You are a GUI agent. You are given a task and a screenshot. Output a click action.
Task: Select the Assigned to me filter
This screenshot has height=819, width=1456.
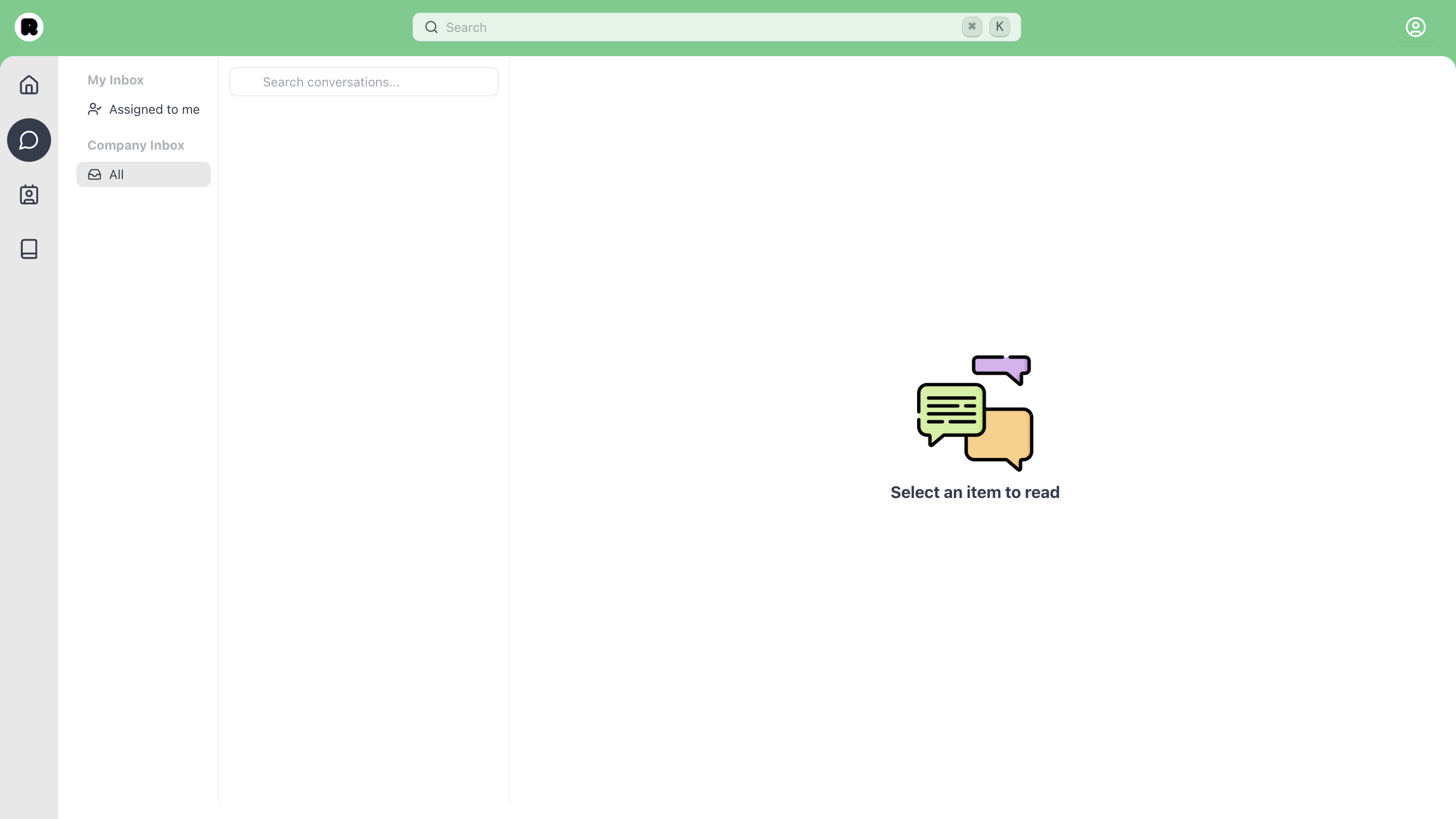(154, 109)
